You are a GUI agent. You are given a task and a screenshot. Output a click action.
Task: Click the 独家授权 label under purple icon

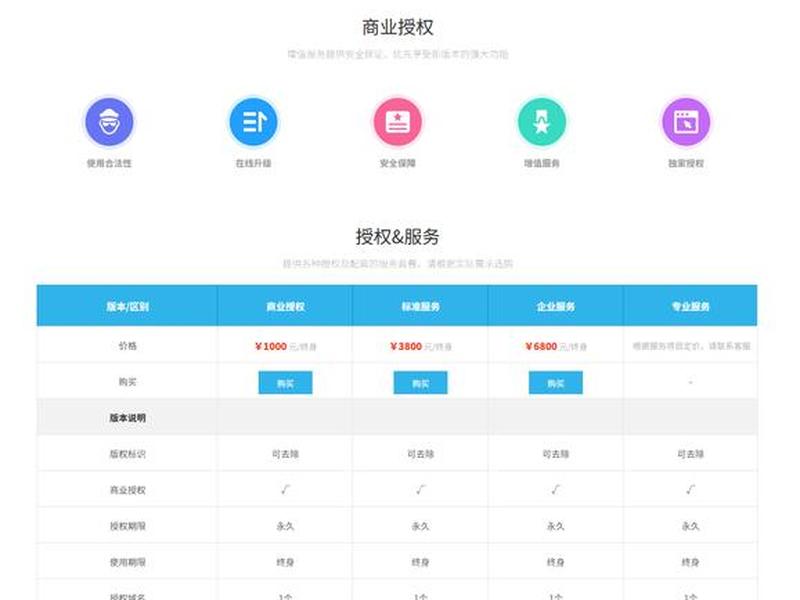[x=686, y=163]
